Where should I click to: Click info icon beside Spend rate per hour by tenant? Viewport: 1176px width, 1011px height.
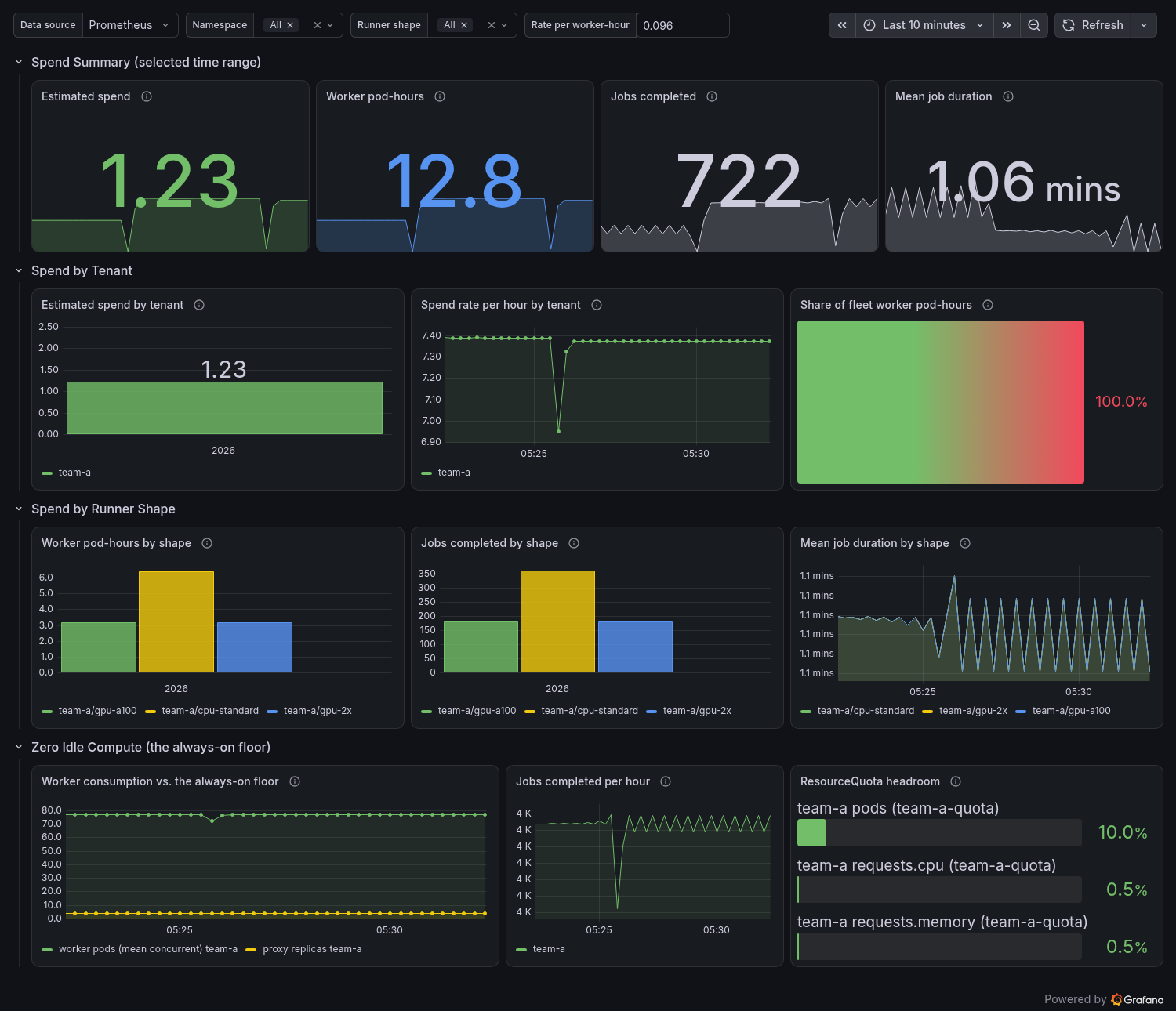click(597, 305)
